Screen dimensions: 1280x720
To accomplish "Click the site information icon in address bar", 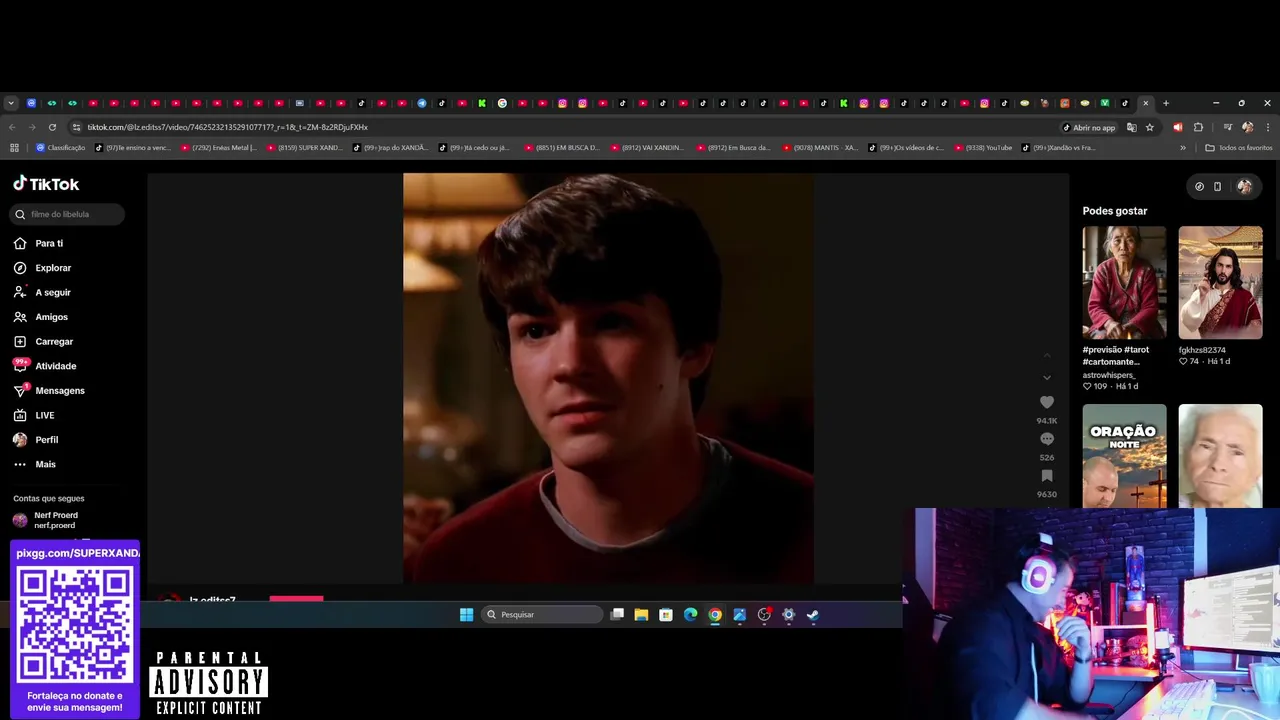I will (x=76, y=127).
